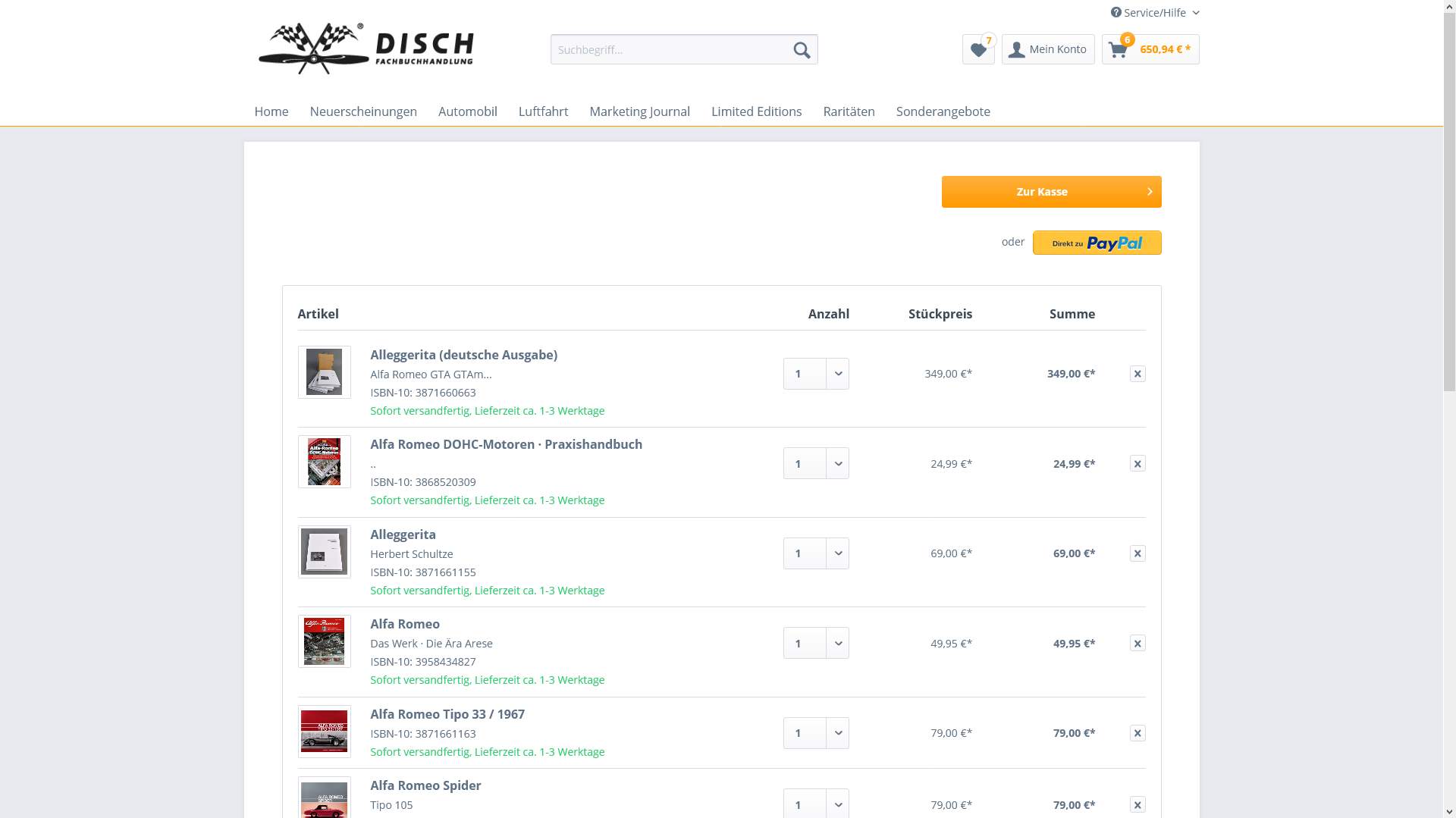Remove Alfa Romeo Das Werk item
Viewport: 1456px width, 818px height.
pos(1137,644)
